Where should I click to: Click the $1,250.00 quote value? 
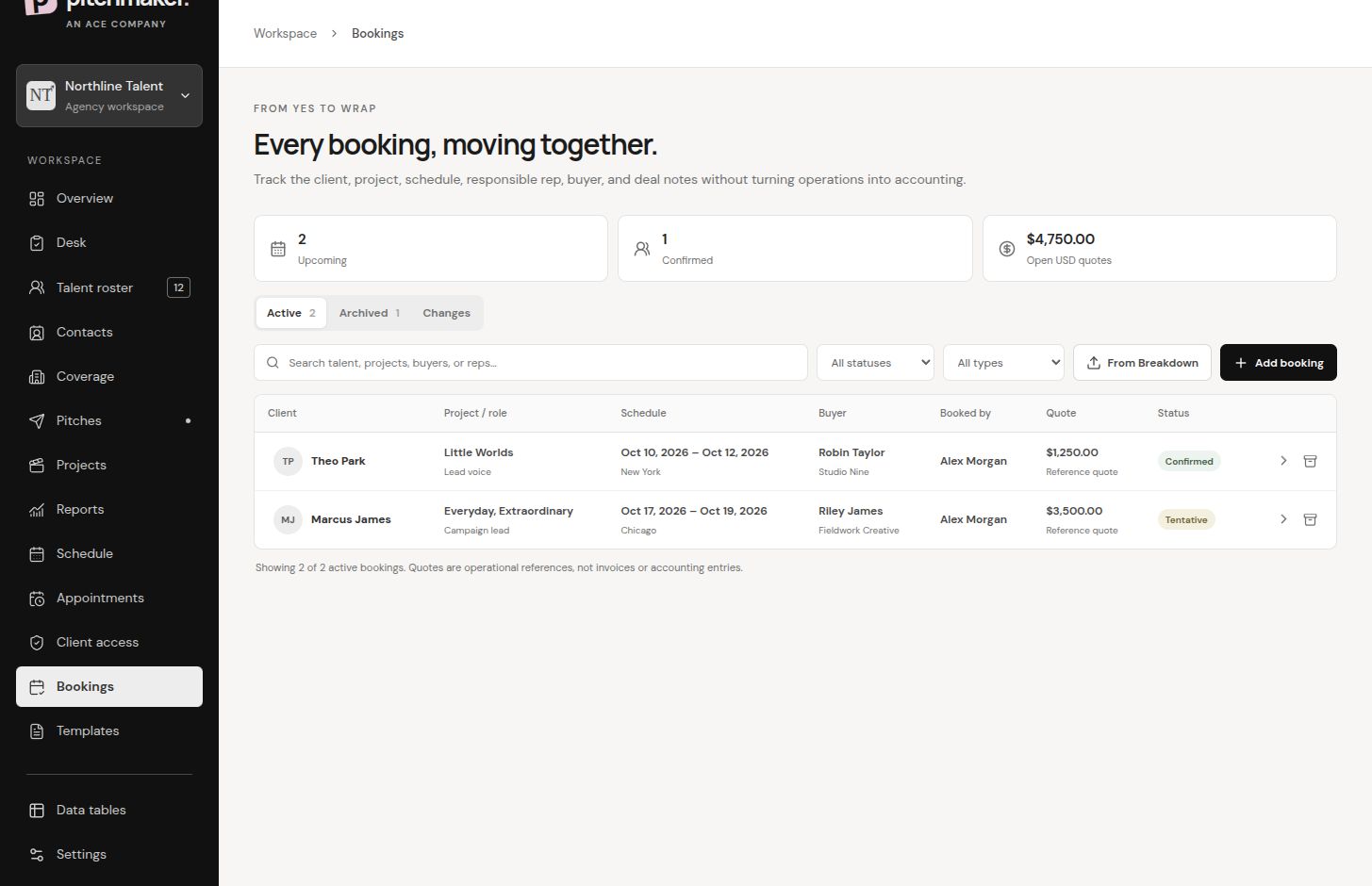[1072, 452]
